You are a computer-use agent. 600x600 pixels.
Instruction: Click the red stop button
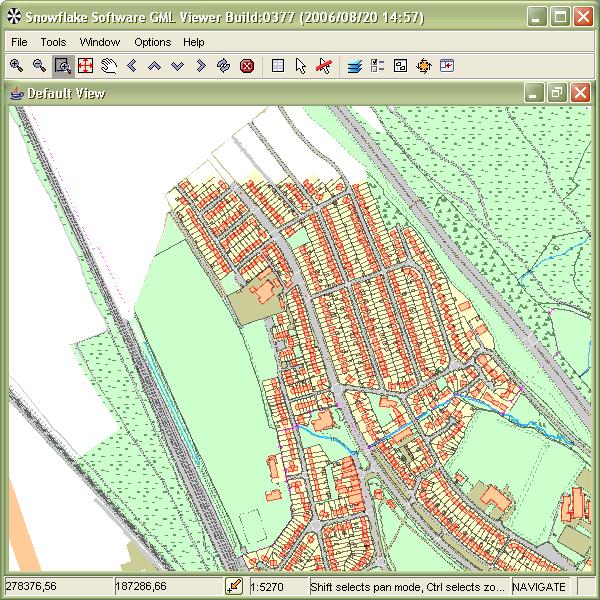(246, 66)
